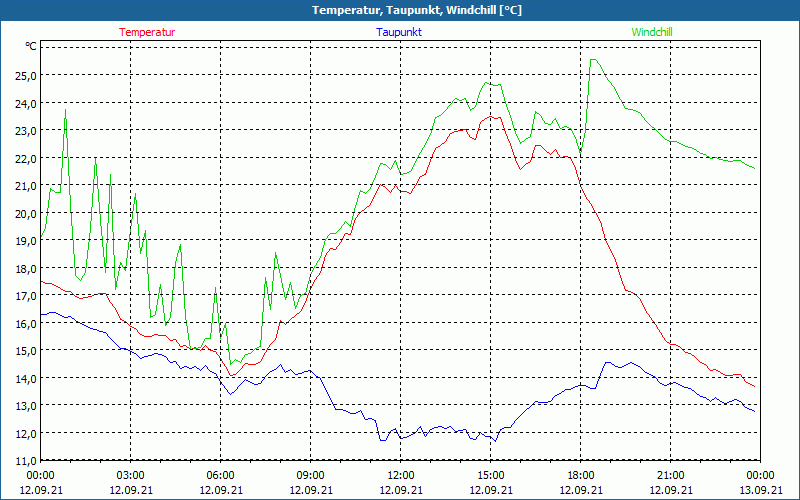Click the °C unit label on y-axis

pyautogui.click(x=31, y=46)
